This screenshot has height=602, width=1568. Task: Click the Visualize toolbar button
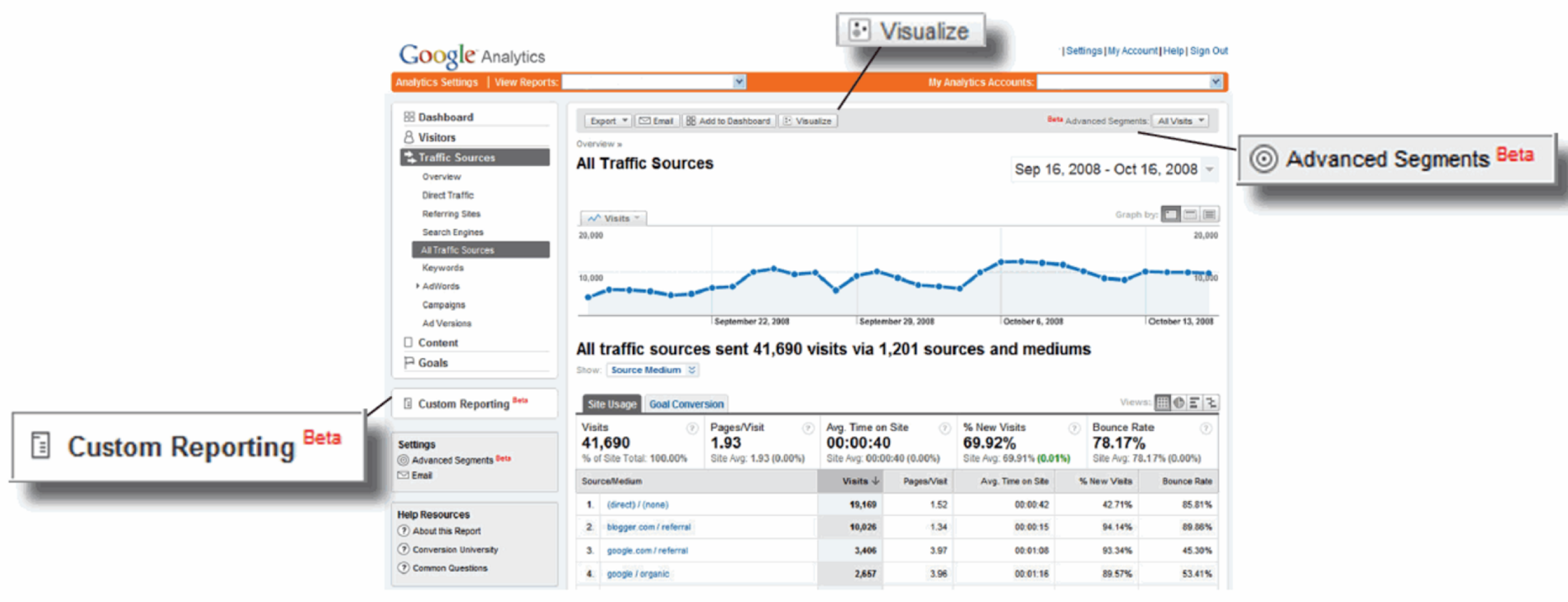tap(808, 121)
